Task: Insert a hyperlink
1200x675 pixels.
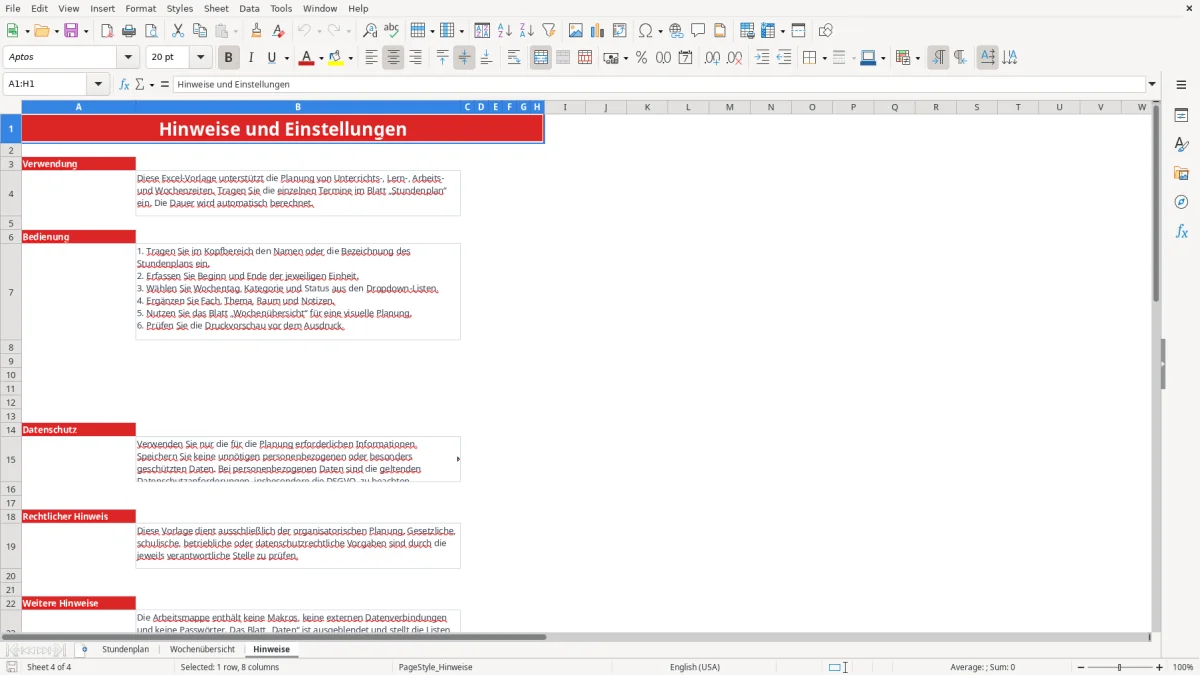Action: 677,31
